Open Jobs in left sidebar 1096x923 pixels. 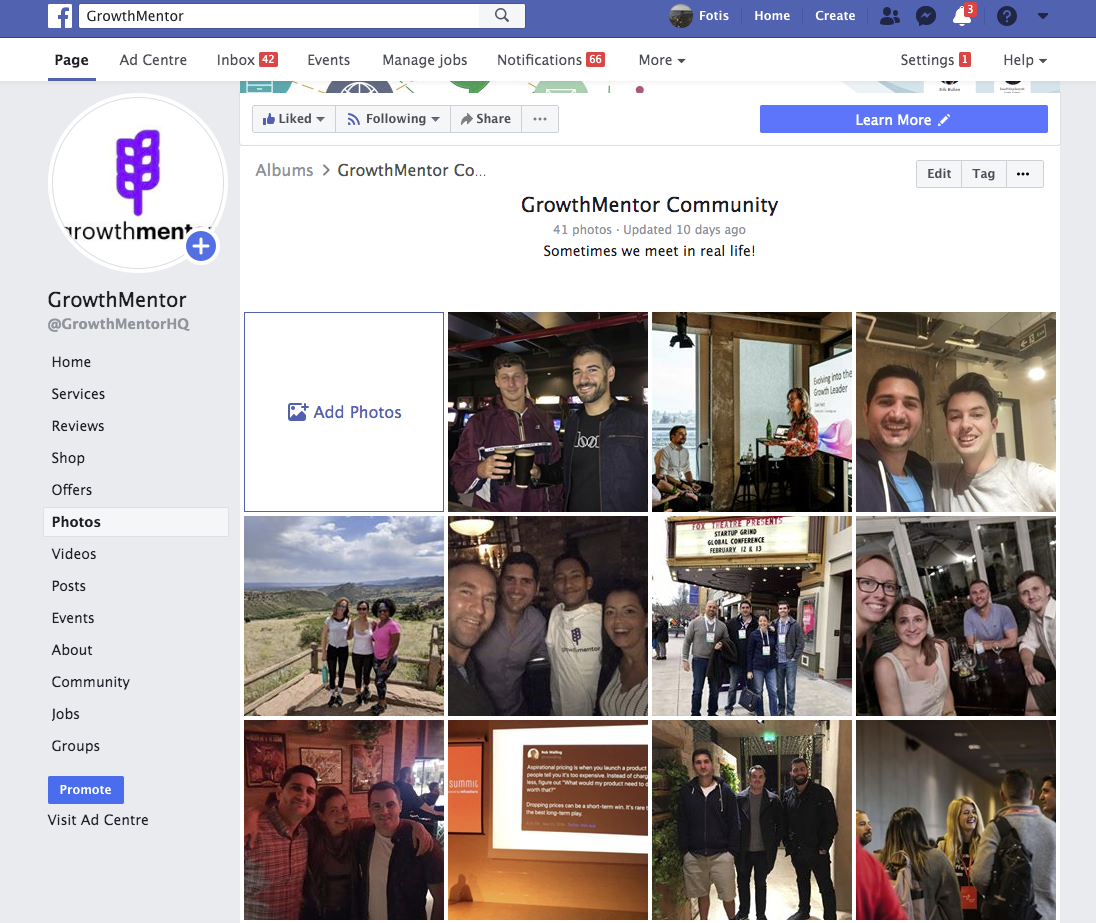[65, 714]
